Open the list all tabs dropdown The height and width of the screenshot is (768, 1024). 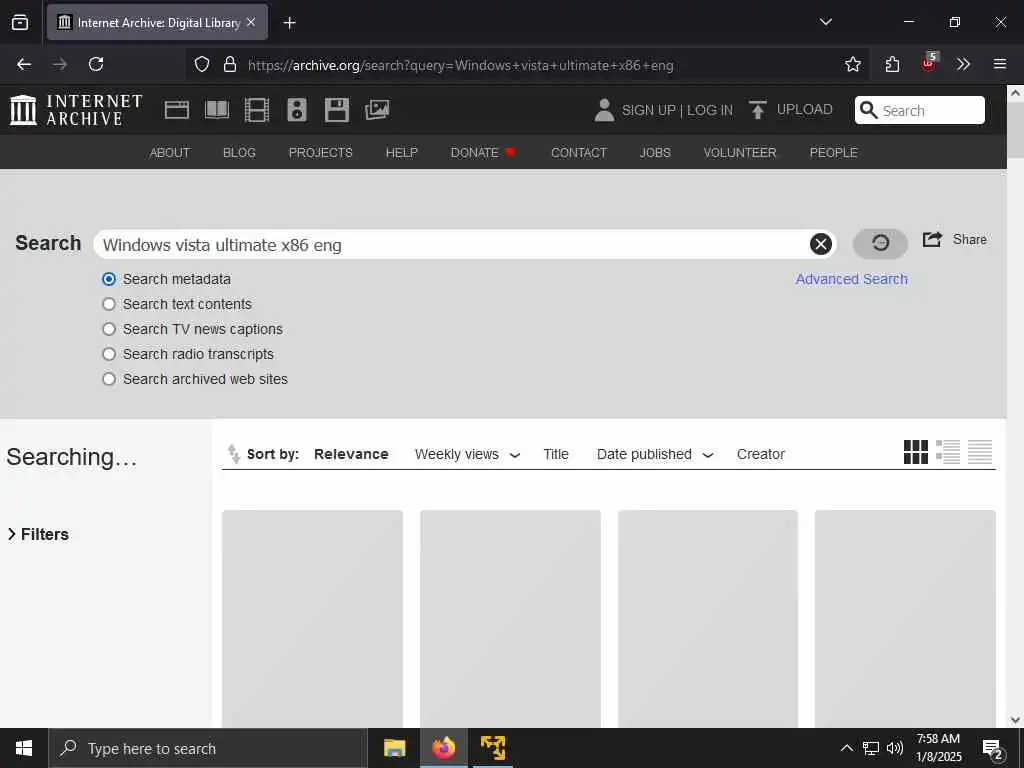point(826,22)
